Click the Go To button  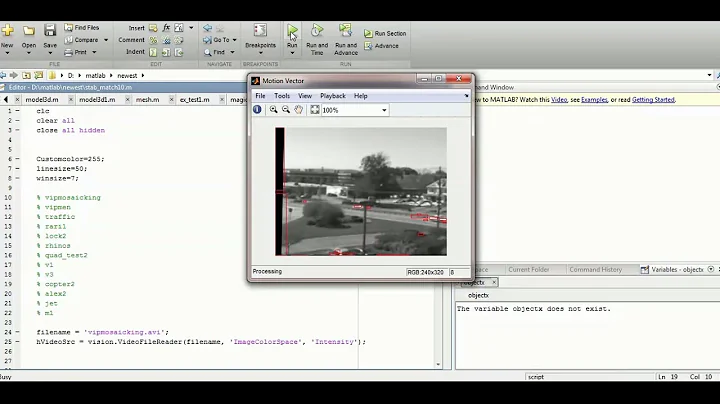[217, 40]
